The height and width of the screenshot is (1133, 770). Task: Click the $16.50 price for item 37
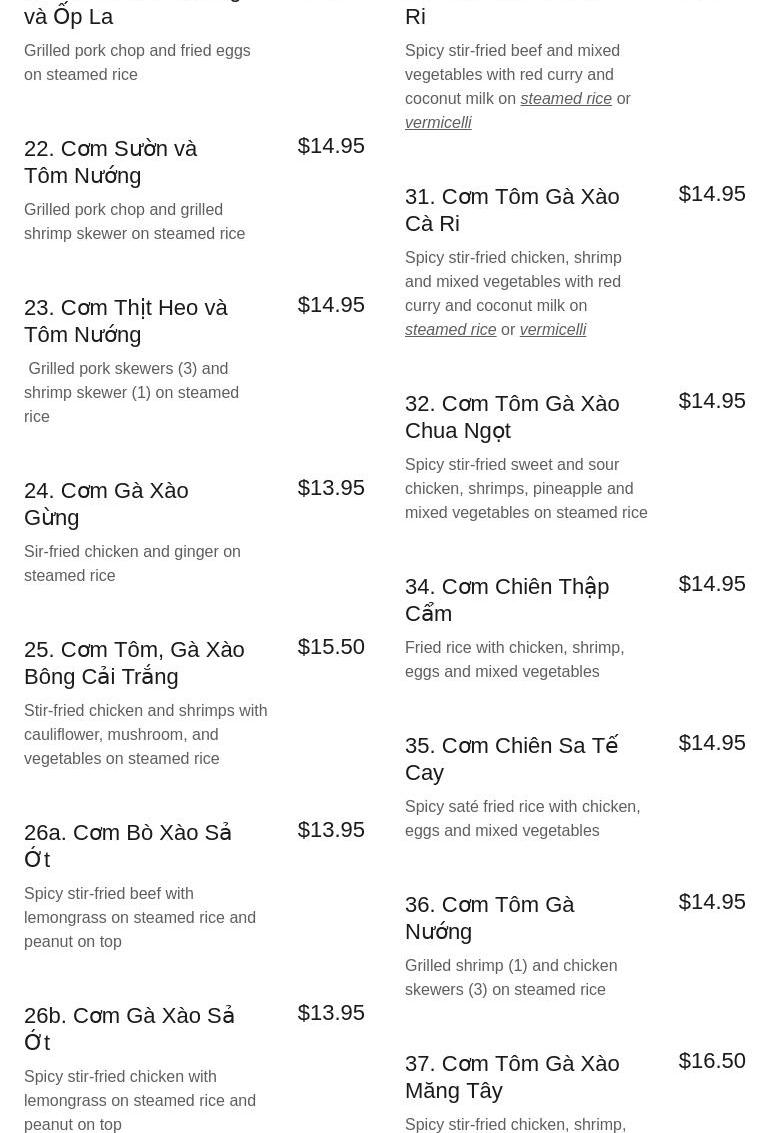(711, 1061)
